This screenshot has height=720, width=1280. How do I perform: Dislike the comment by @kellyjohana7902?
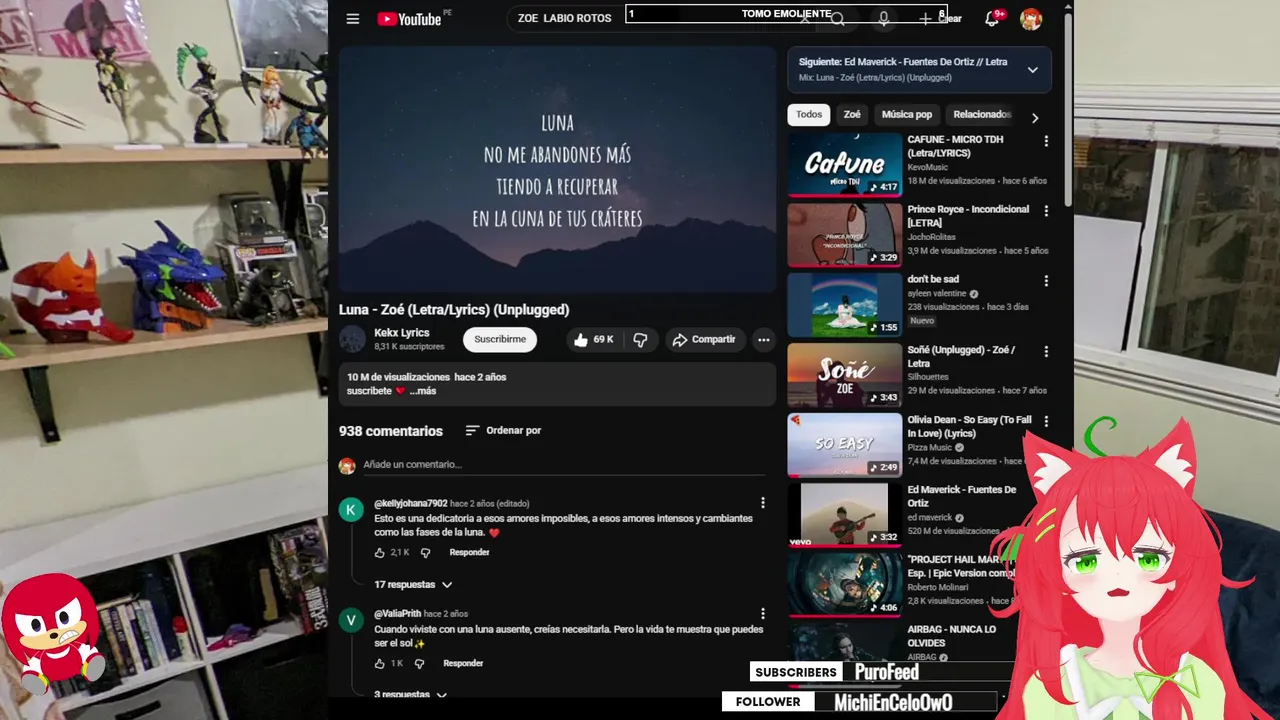[x=425, y=553]
